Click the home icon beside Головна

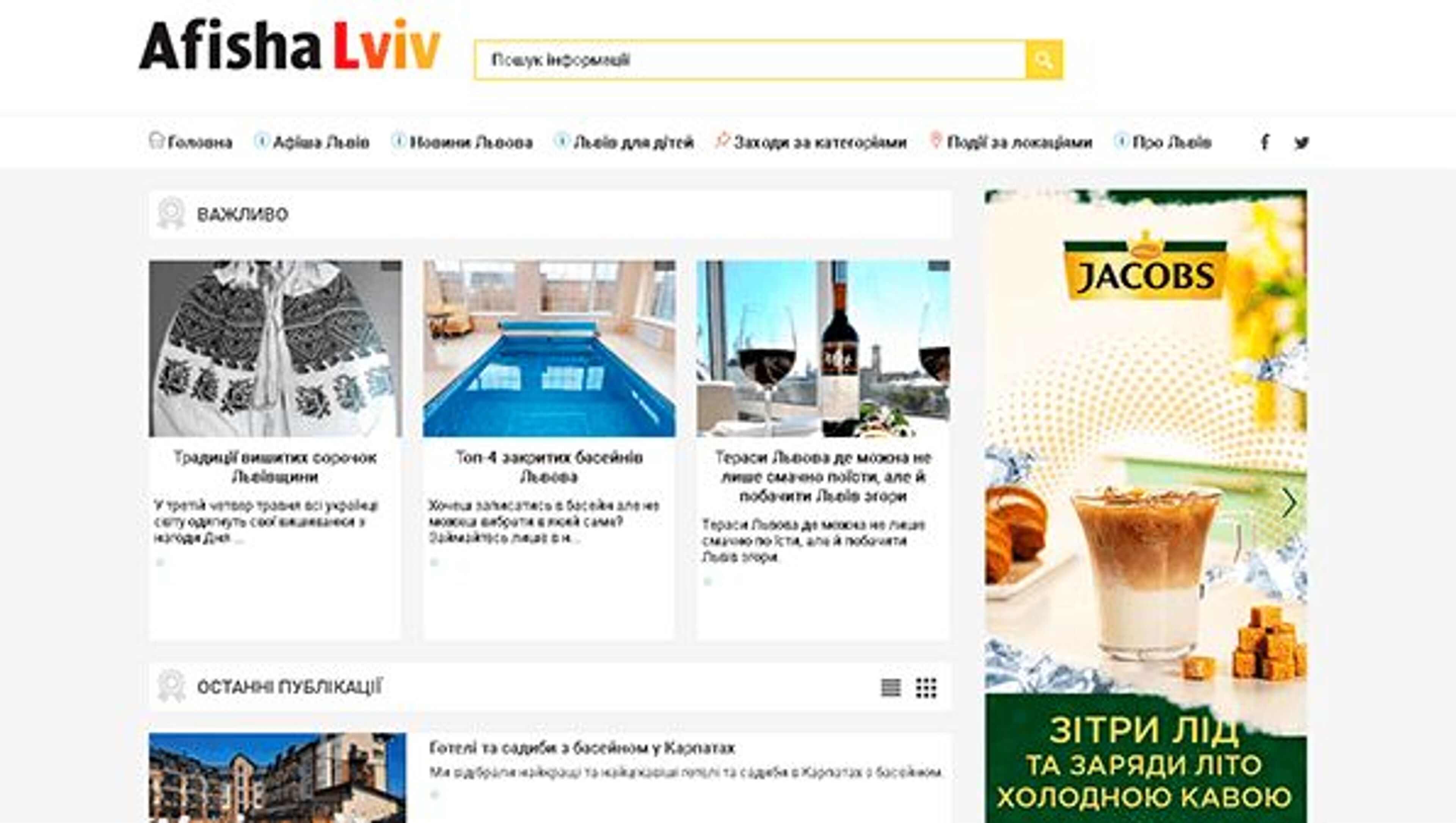tap(156, 140)
